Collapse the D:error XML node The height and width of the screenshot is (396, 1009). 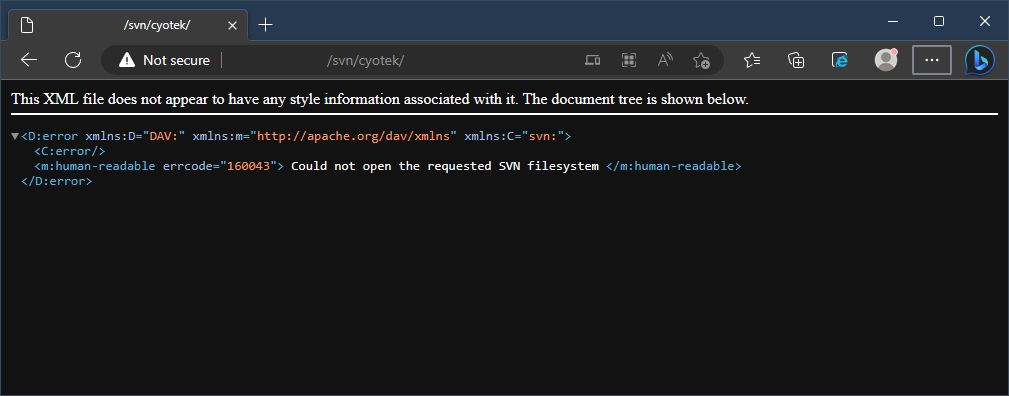tap(15, 137)
